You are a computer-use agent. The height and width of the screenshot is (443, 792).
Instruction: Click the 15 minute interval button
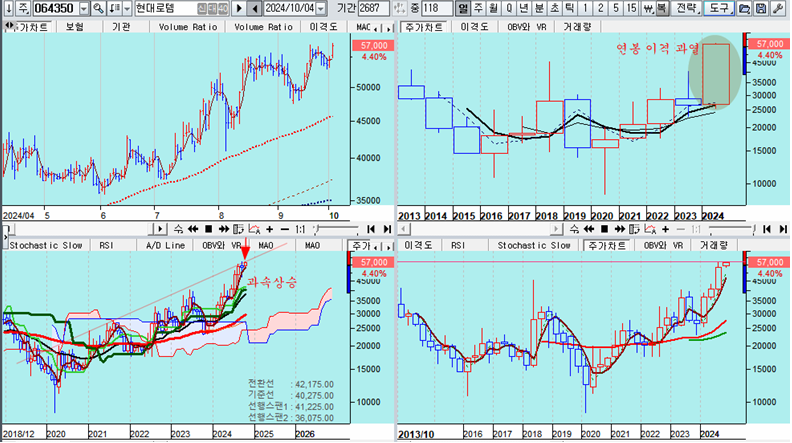tap(631, 8)
